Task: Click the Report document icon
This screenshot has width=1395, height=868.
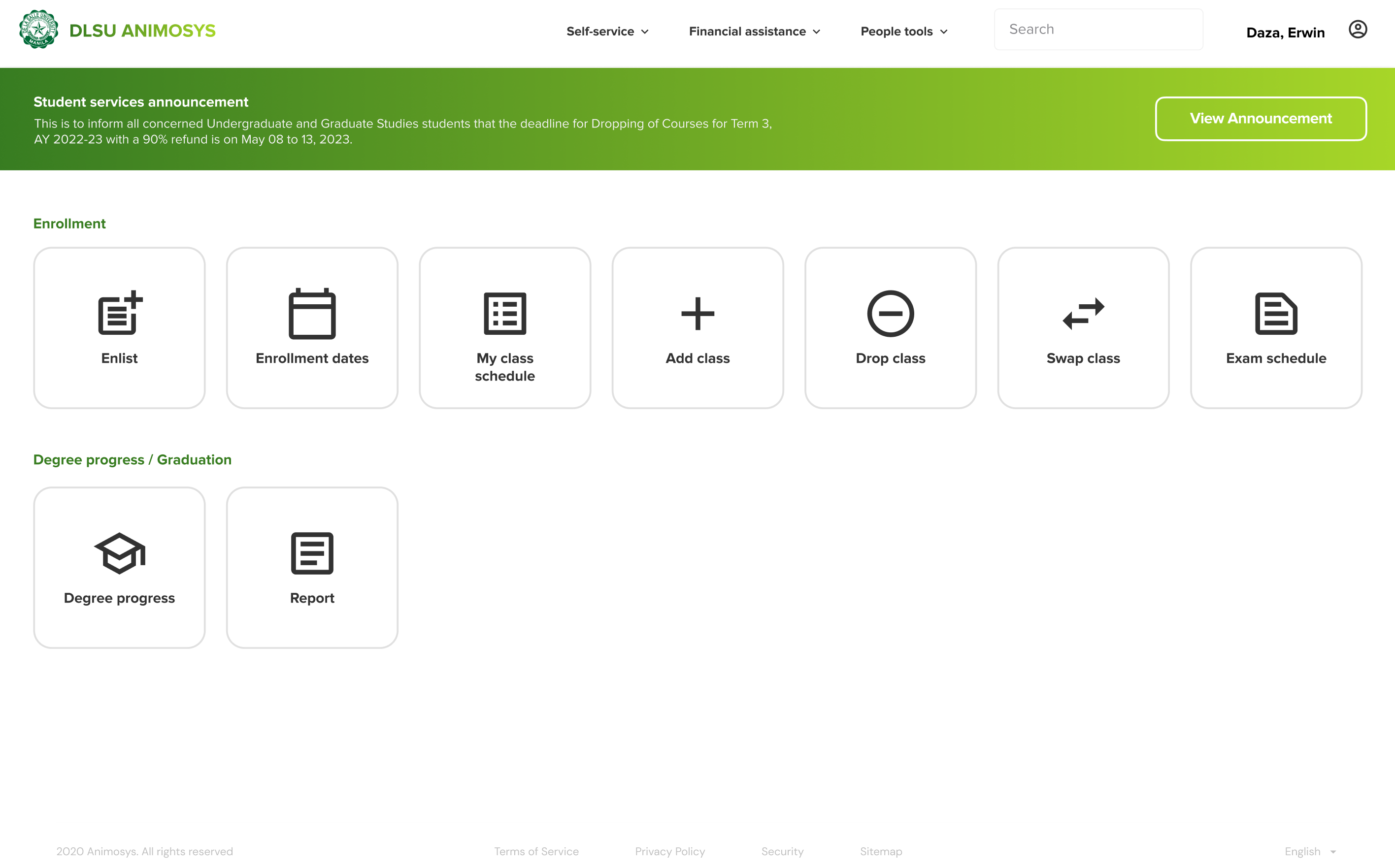Action: [x=312, y=553]
